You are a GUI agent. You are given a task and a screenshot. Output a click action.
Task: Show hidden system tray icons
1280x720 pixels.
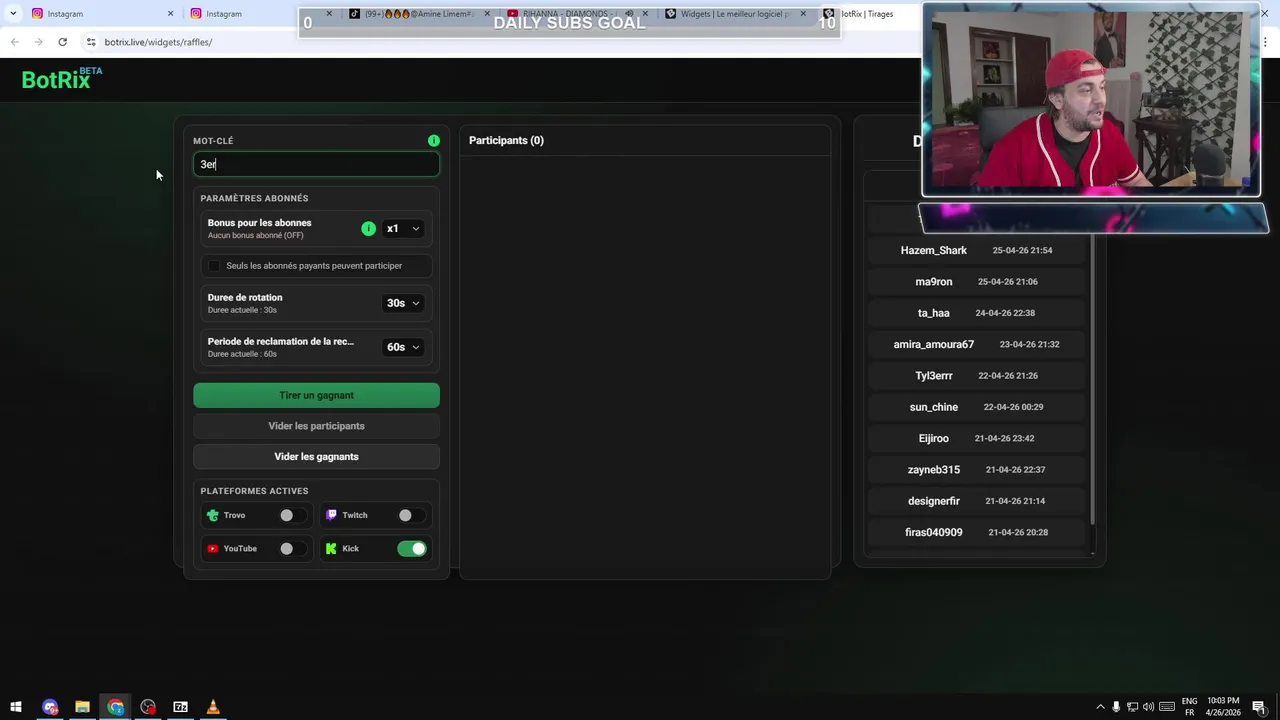point(1100,707)
